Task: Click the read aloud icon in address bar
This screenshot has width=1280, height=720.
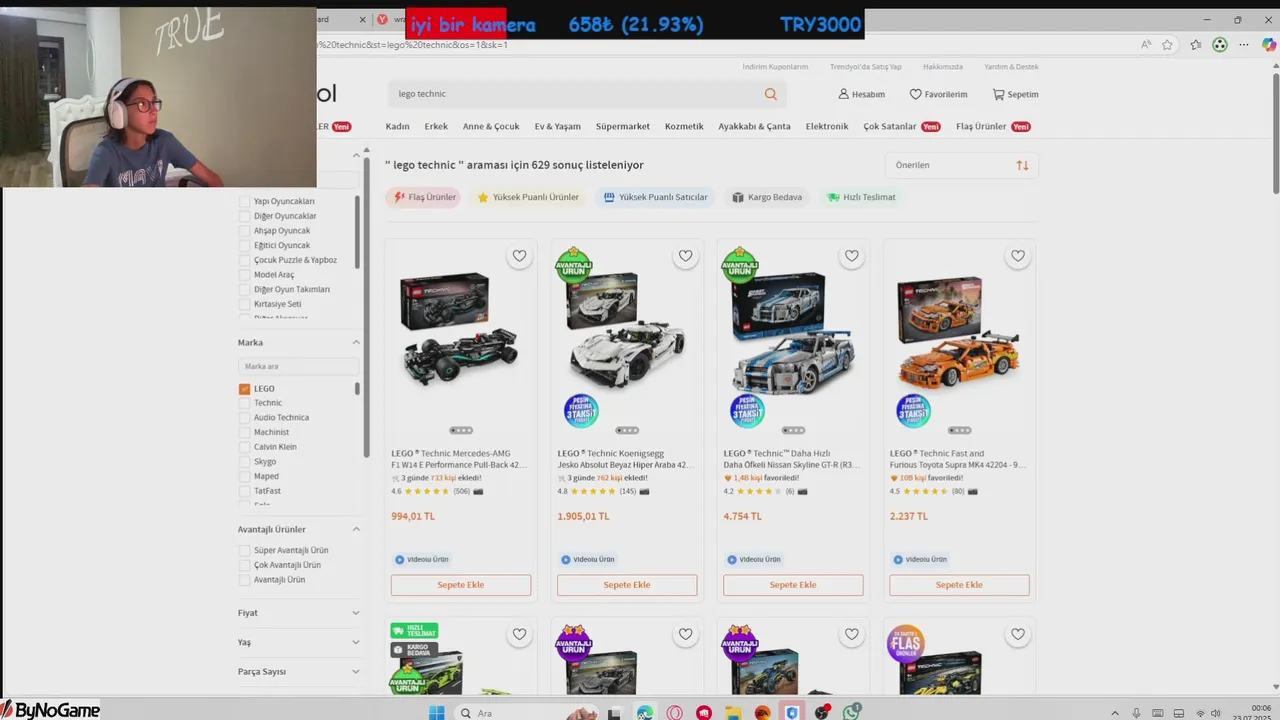Action: coord(1146,45)
